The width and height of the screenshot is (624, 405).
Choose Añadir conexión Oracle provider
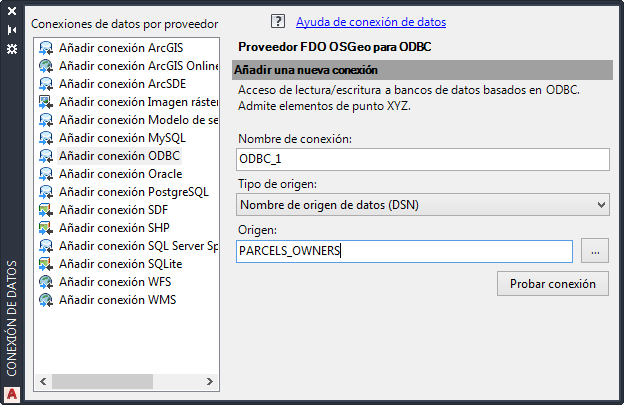(120, 174)
